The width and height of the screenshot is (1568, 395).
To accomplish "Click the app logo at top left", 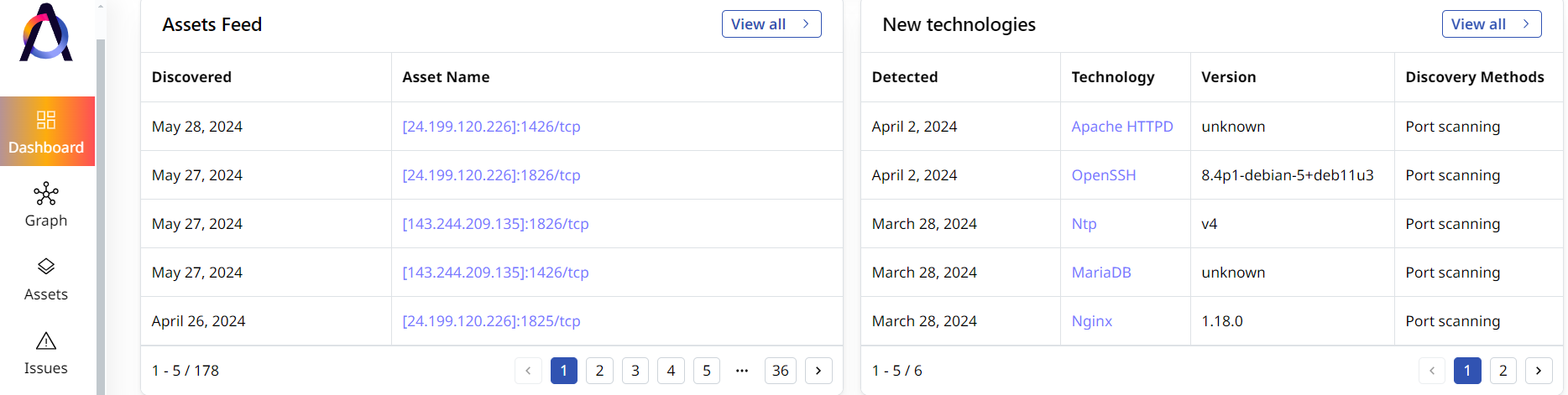I will coord(46,32).
